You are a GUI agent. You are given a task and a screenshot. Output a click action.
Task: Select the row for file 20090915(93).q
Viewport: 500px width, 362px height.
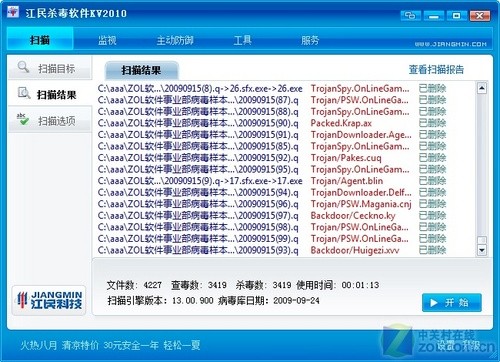pos(272,250)
